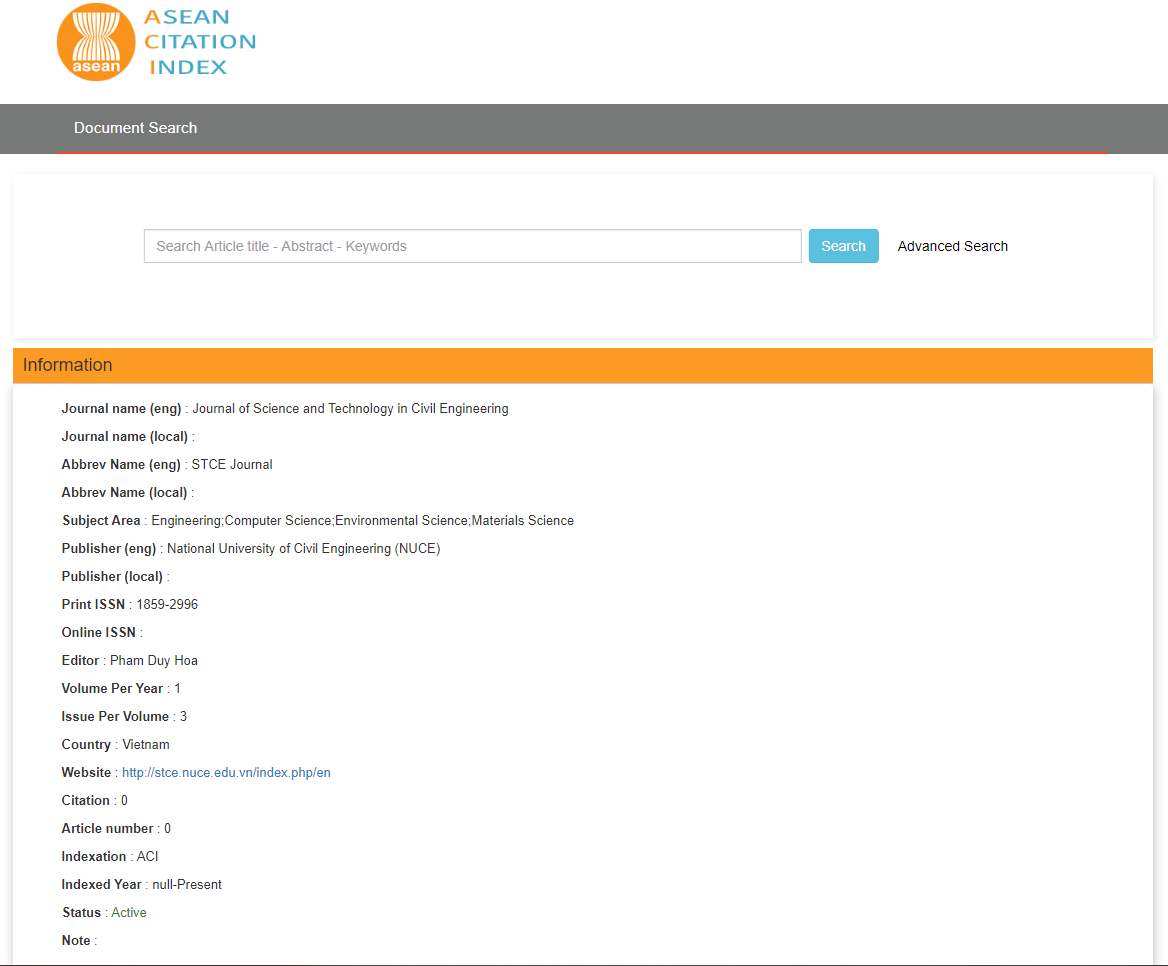This screenshot has height=966, width=1168.
Task: Focus the Search Article title input field
Action: pos(472,246)
